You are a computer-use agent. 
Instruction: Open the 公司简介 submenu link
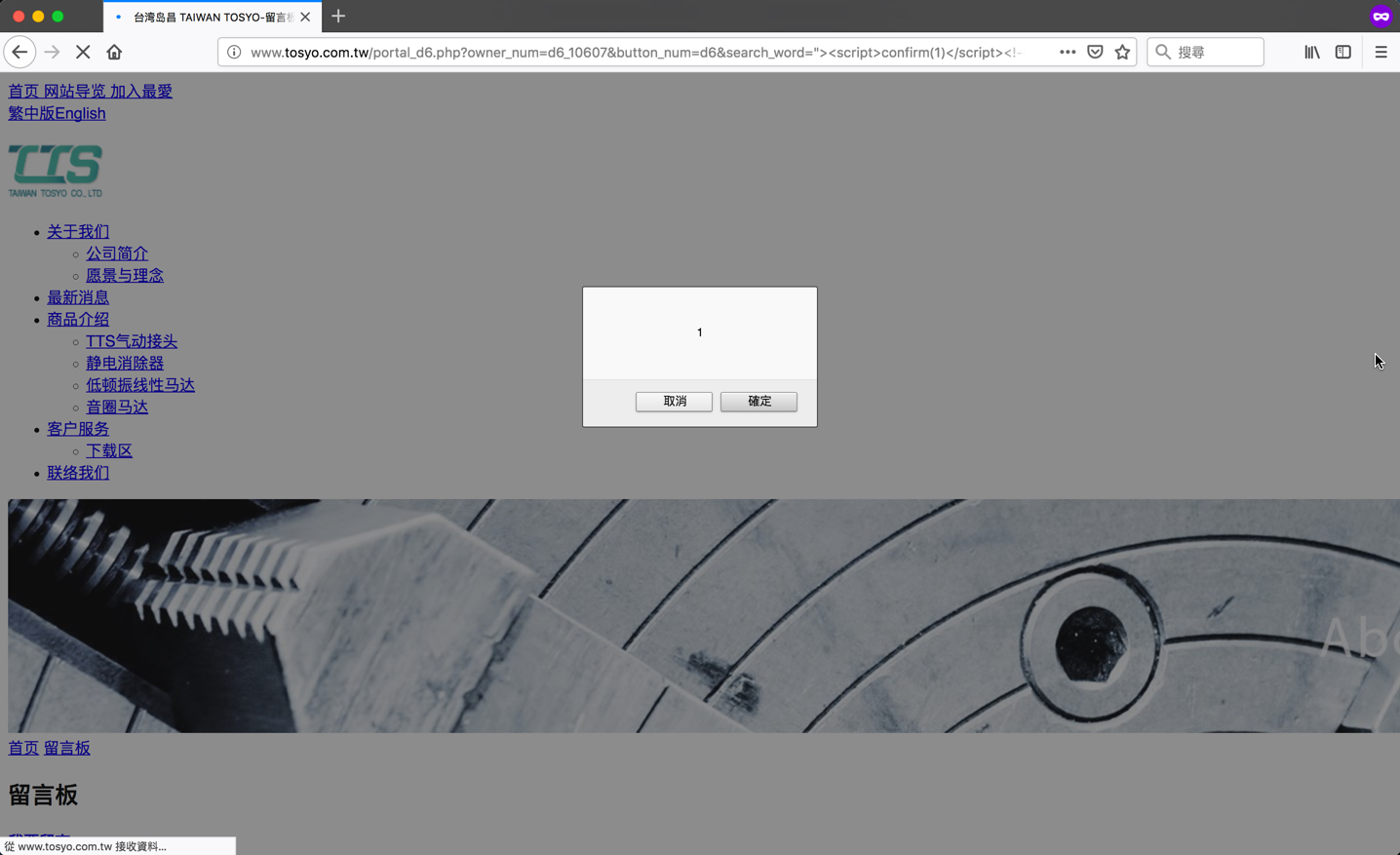point(117,253)
